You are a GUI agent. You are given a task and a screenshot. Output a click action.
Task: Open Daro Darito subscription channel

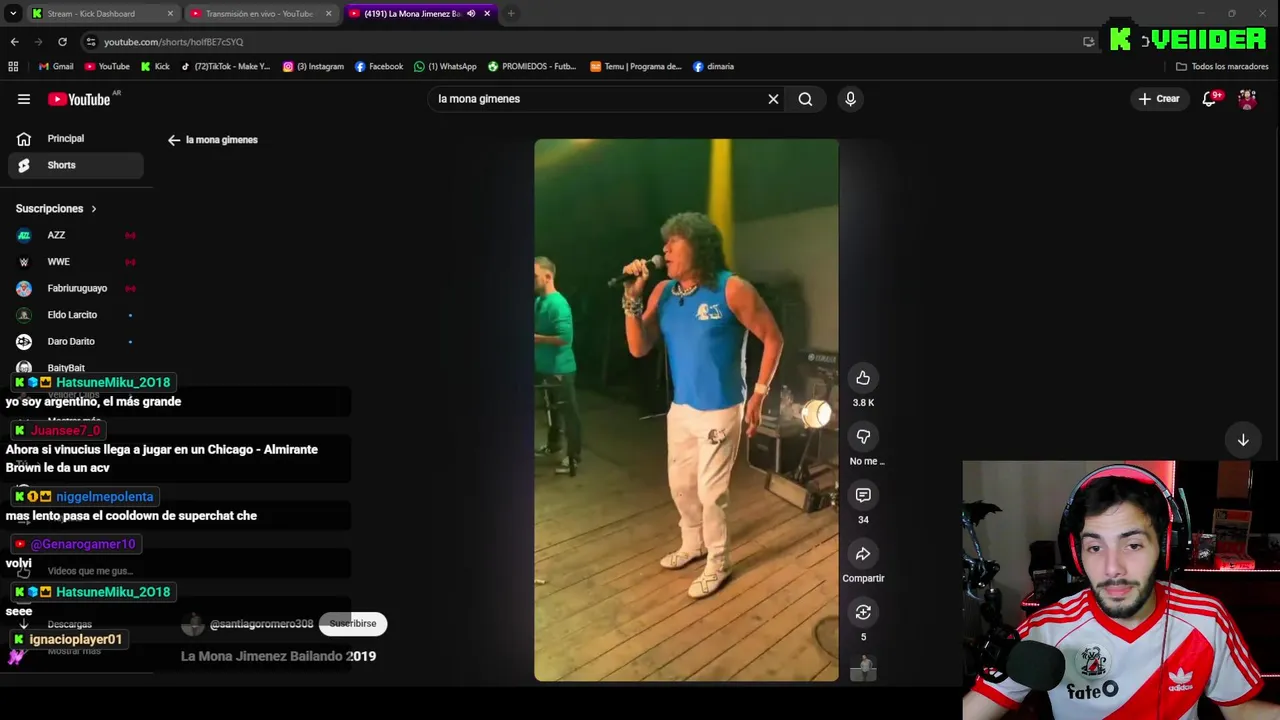[76, 341]
